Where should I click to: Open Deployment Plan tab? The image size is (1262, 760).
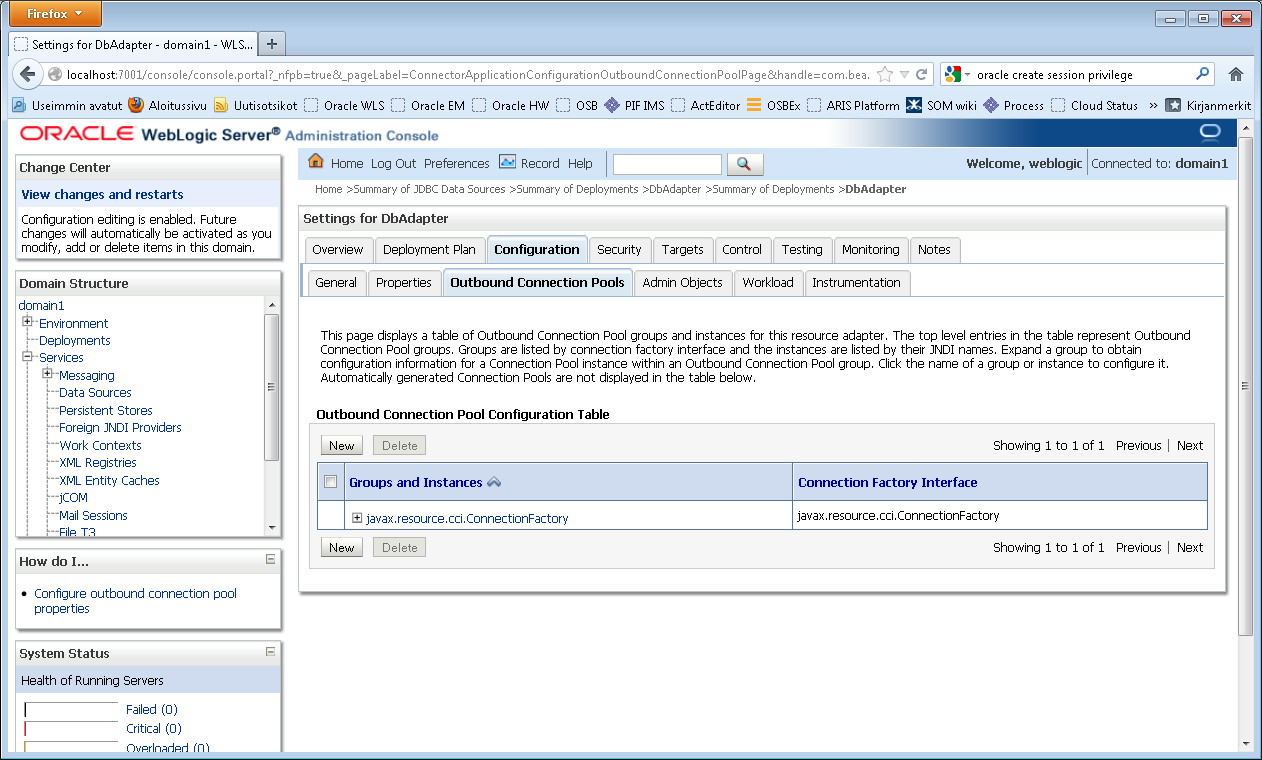[430, 250]
